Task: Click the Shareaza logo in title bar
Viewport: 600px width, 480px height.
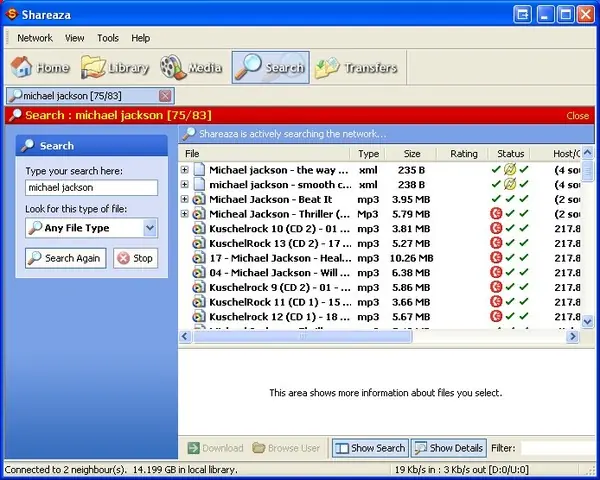Action: pos(12,15)
